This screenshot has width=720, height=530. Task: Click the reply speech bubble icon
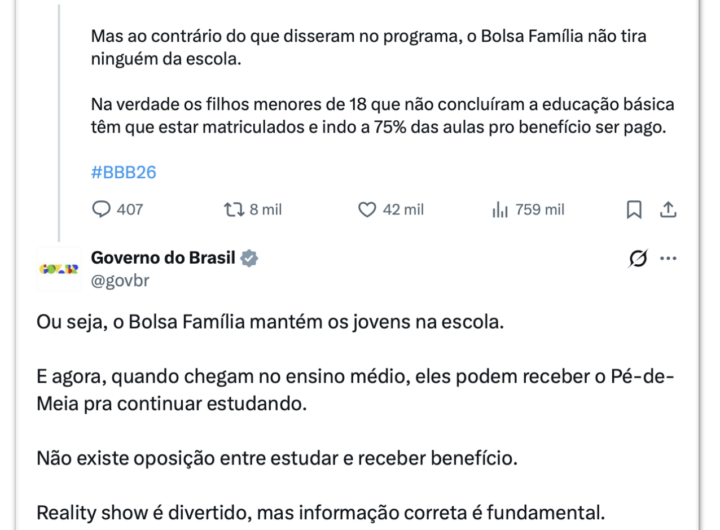102,210
